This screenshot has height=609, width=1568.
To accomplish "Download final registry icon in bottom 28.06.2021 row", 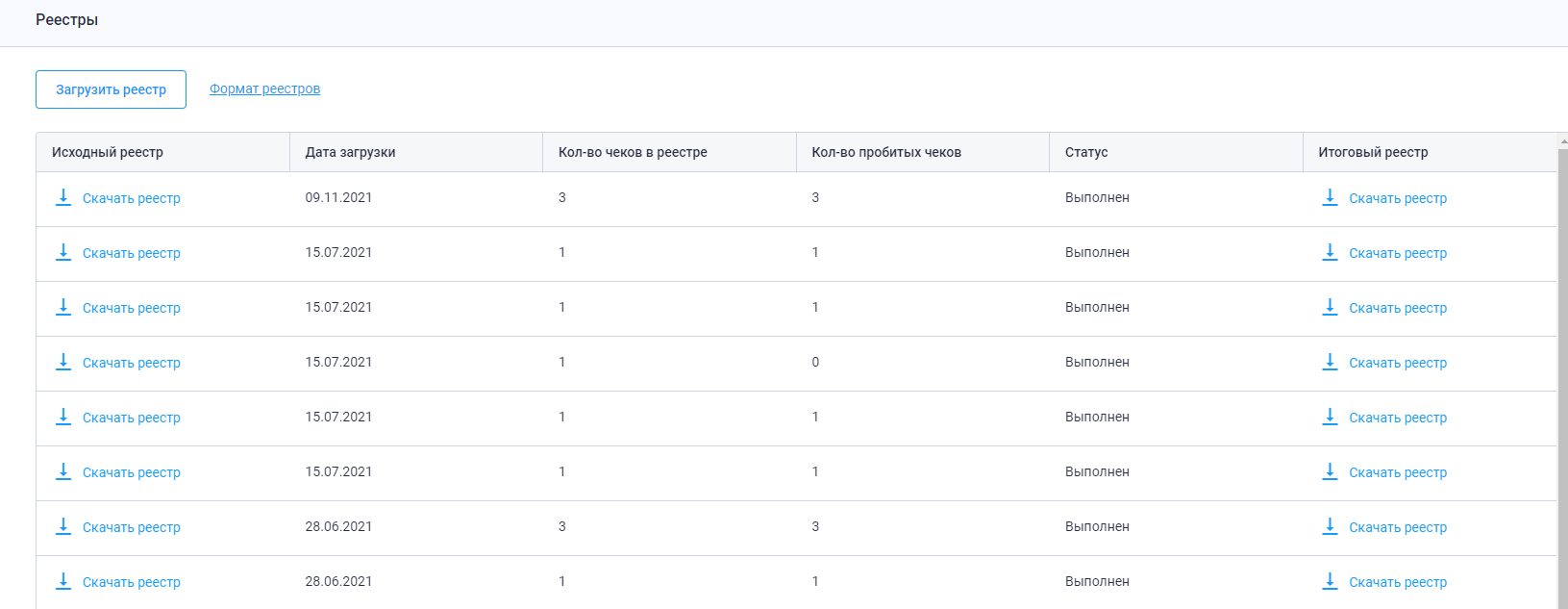I will pyautogui.click(x=1330, y=581).
